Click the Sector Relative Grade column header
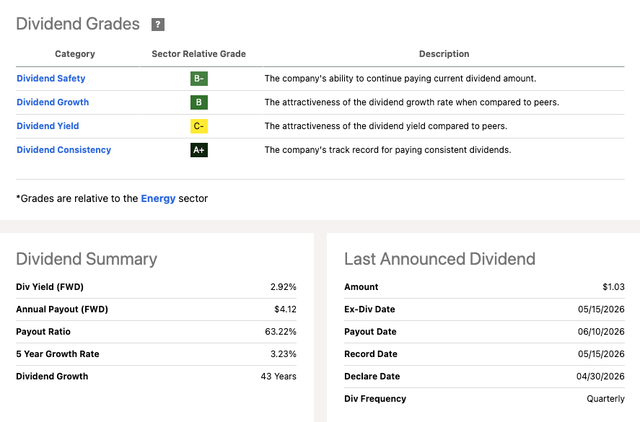 [x=199, y=54]
